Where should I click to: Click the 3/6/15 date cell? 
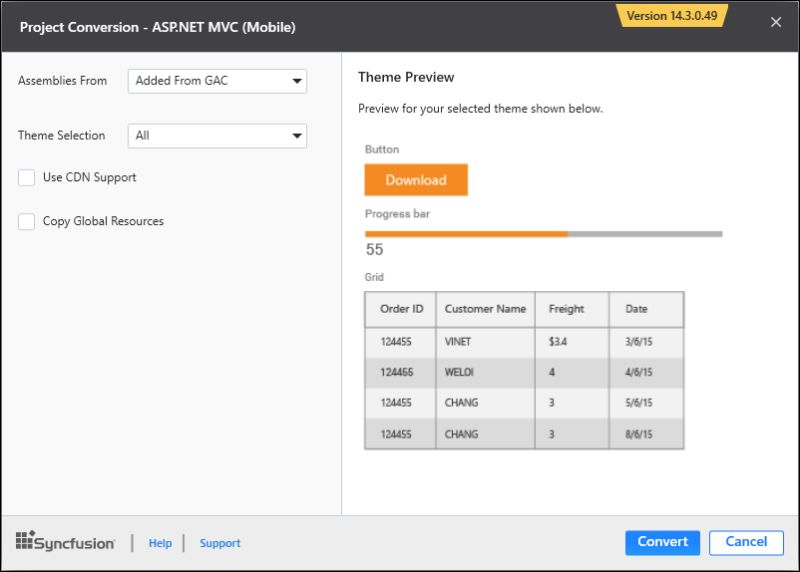pos(646,342)
